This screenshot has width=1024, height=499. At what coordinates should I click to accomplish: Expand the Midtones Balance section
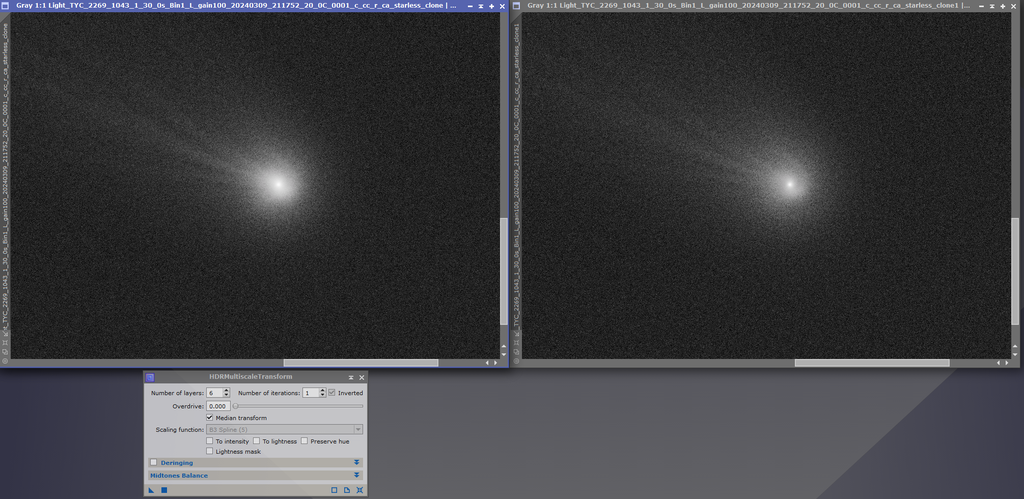357,475
